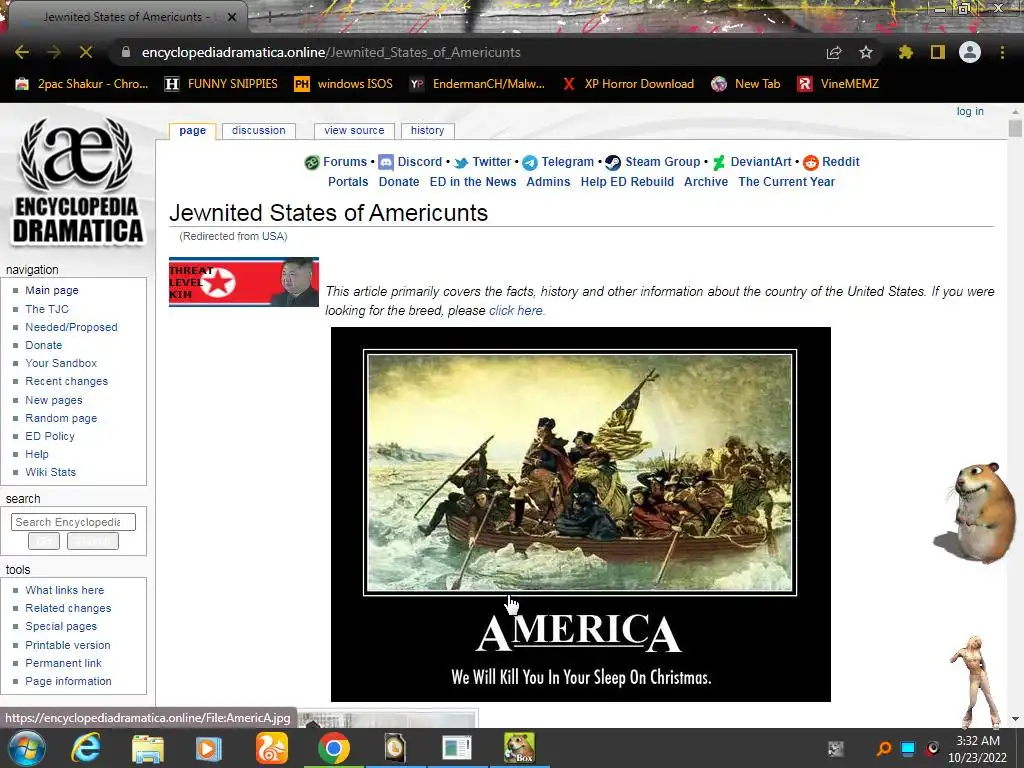Screen dimensions: 1024x768
Task: Open Internet Explorer from taskbar
Action: (x=86, y=748)
